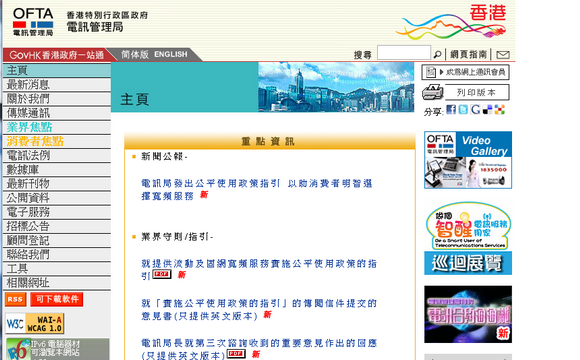Screen dimensions: 580x360
Task: Click the Hong Kong dragon brand logo
Action: coord(451,22)
